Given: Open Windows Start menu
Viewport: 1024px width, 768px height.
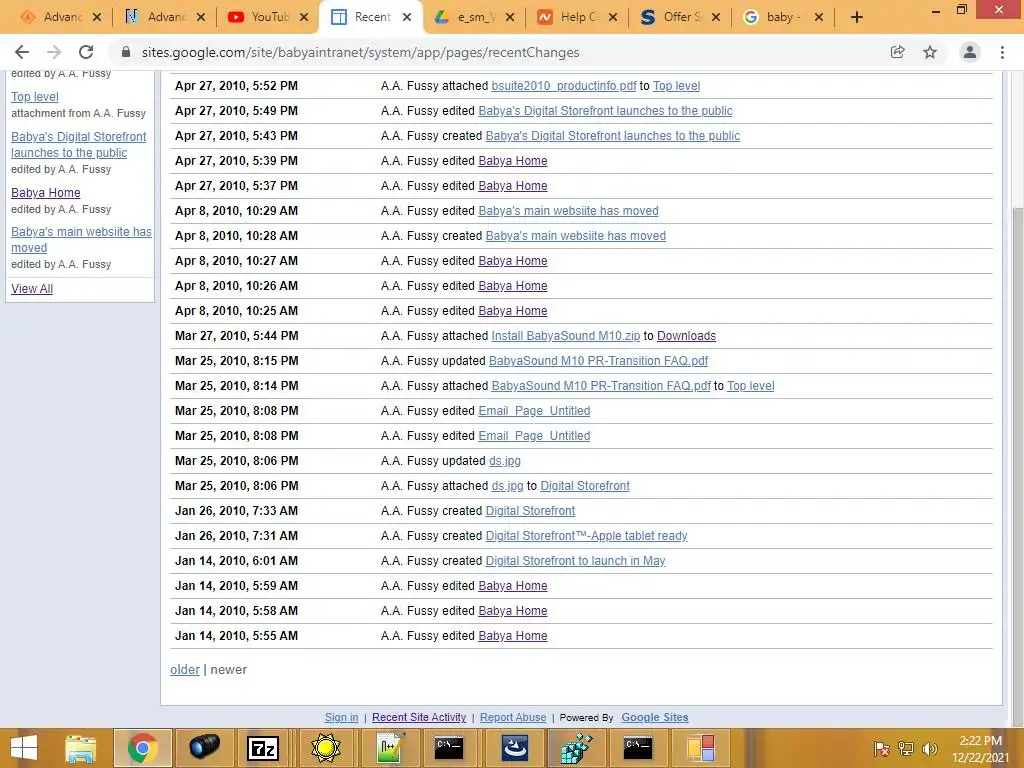Looking at the screenshot, I should [x=24, y=748].
